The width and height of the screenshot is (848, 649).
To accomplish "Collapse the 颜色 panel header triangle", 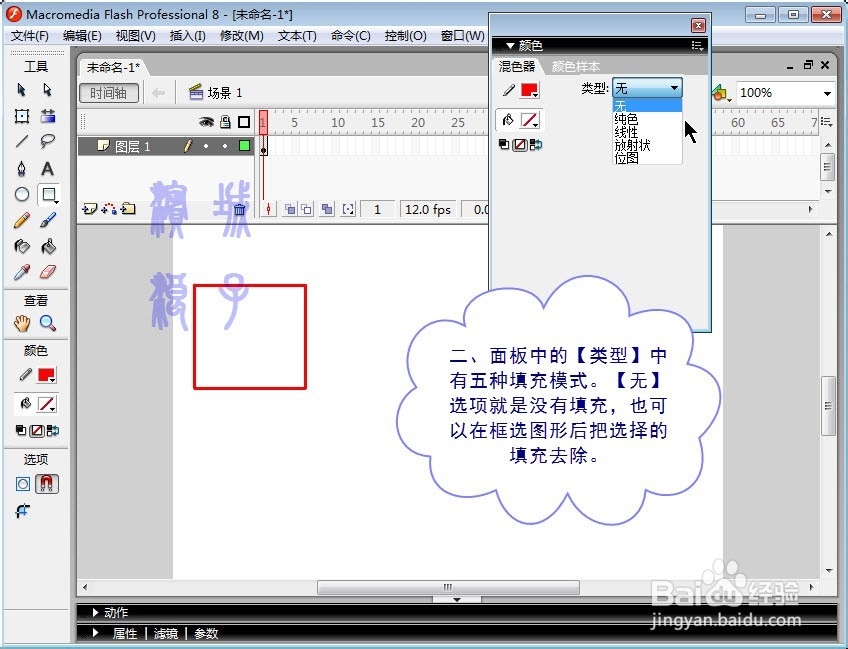I will coord(510,45).
